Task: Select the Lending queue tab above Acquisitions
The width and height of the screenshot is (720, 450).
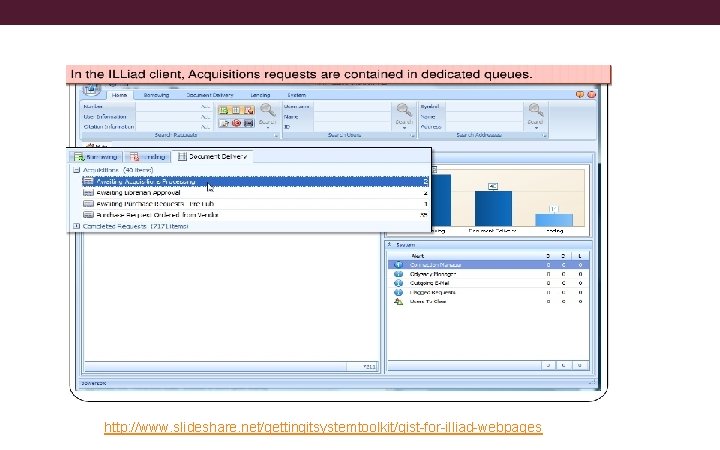Action: point(147,157)
